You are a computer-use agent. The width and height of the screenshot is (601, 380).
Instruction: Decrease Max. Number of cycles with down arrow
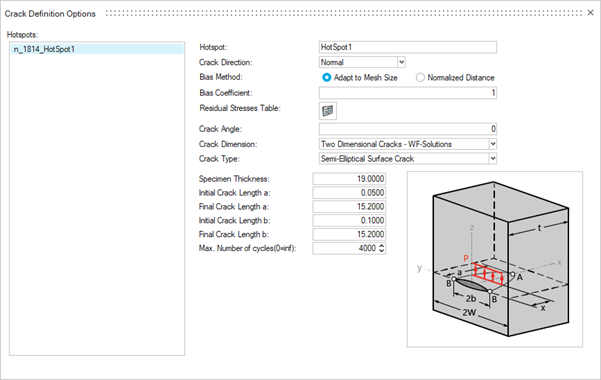pyautogui.click(x=381, y=251)
